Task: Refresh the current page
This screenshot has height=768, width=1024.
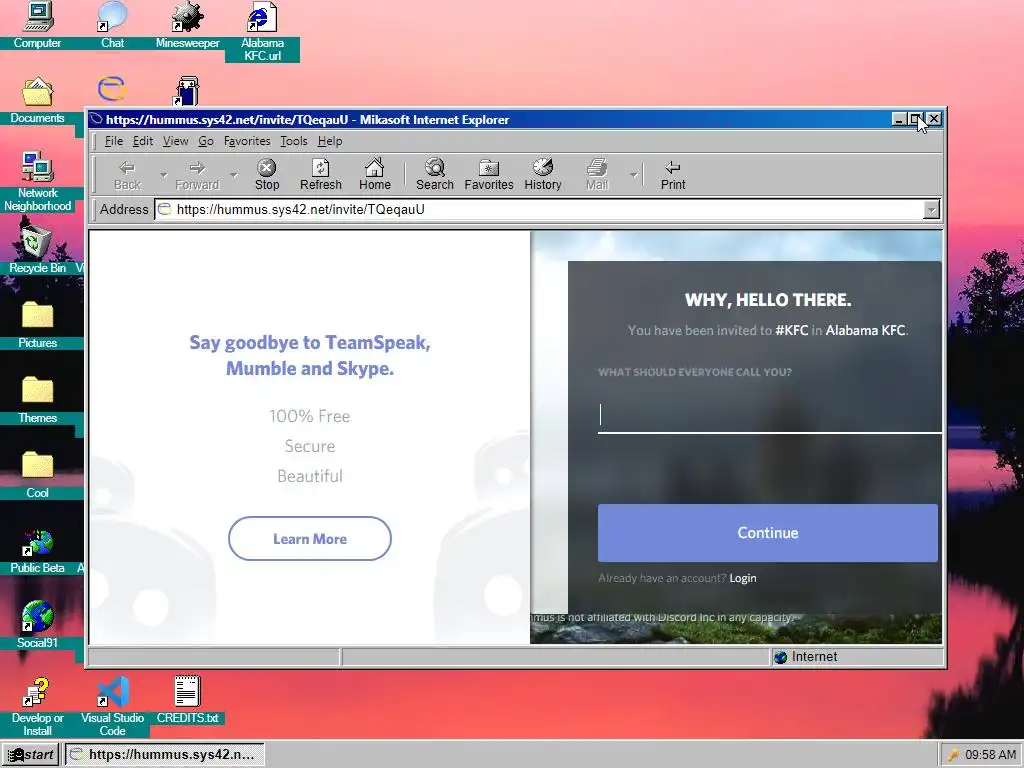Action: [x=321, y=175]
